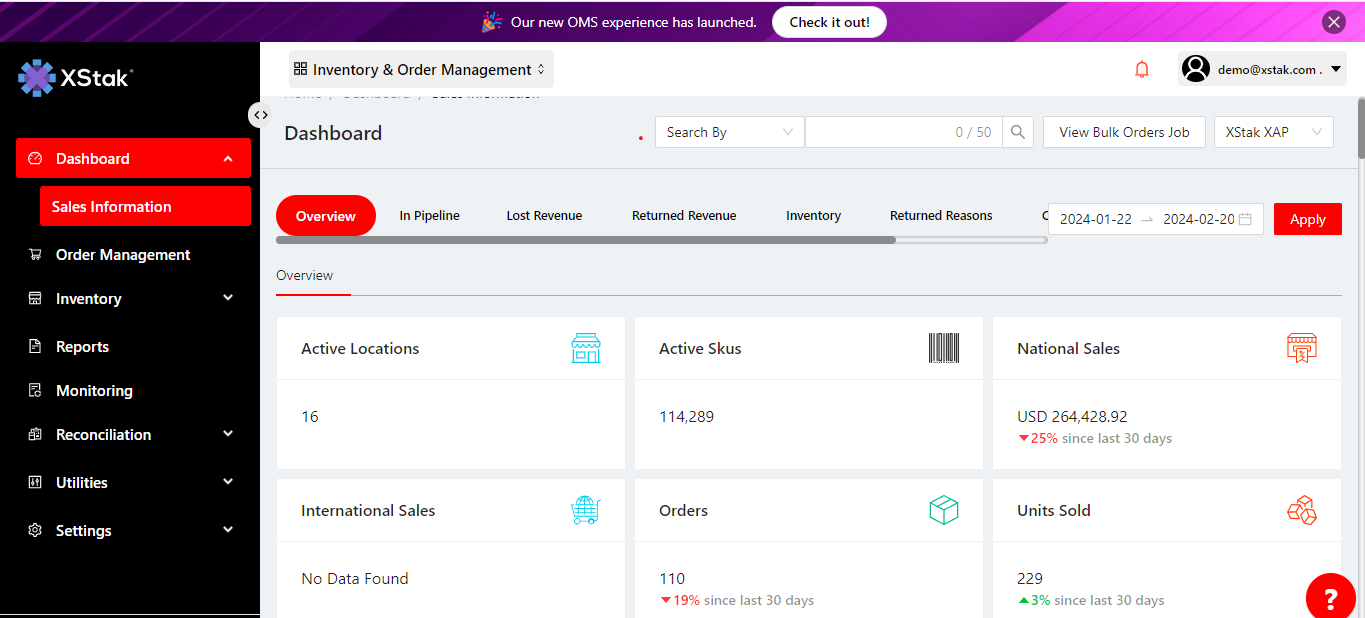1365x618 pixels.
Task: Click the Orders box icon
Action: 943,510
